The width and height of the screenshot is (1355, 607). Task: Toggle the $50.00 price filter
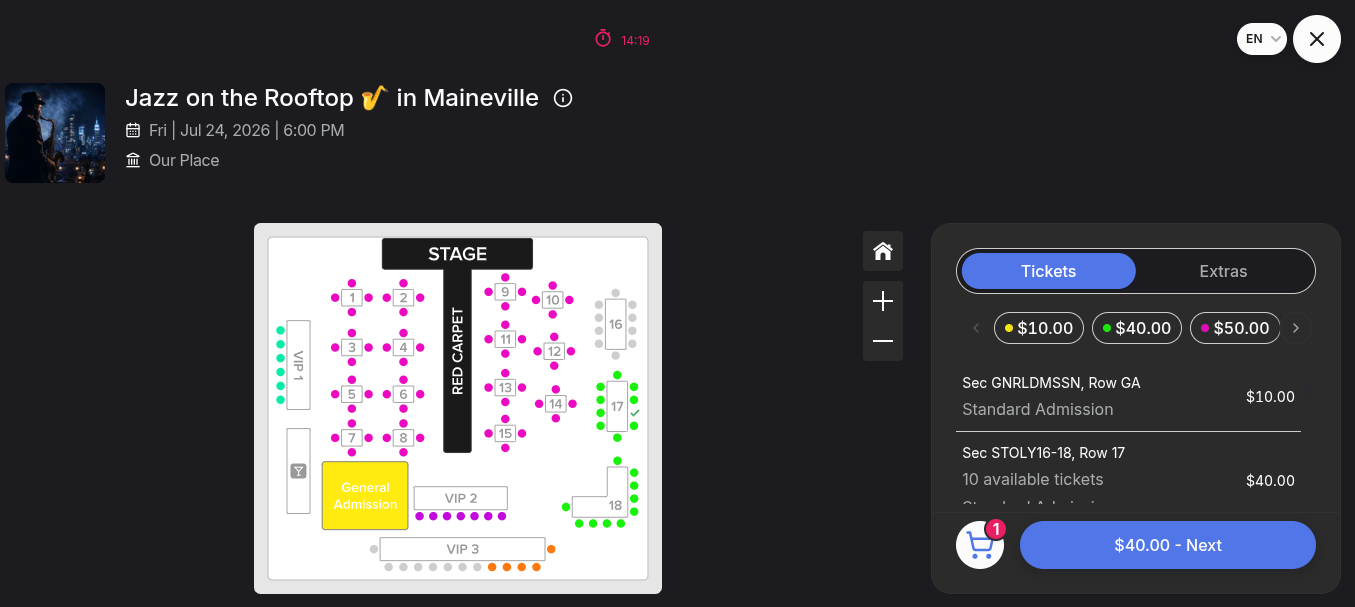[1235, 328]
